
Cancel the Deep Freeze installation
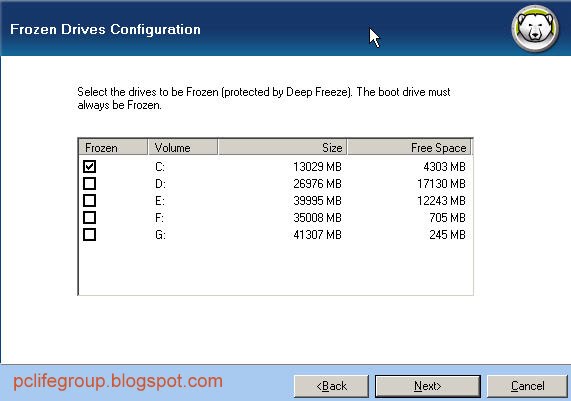(527, 386)
